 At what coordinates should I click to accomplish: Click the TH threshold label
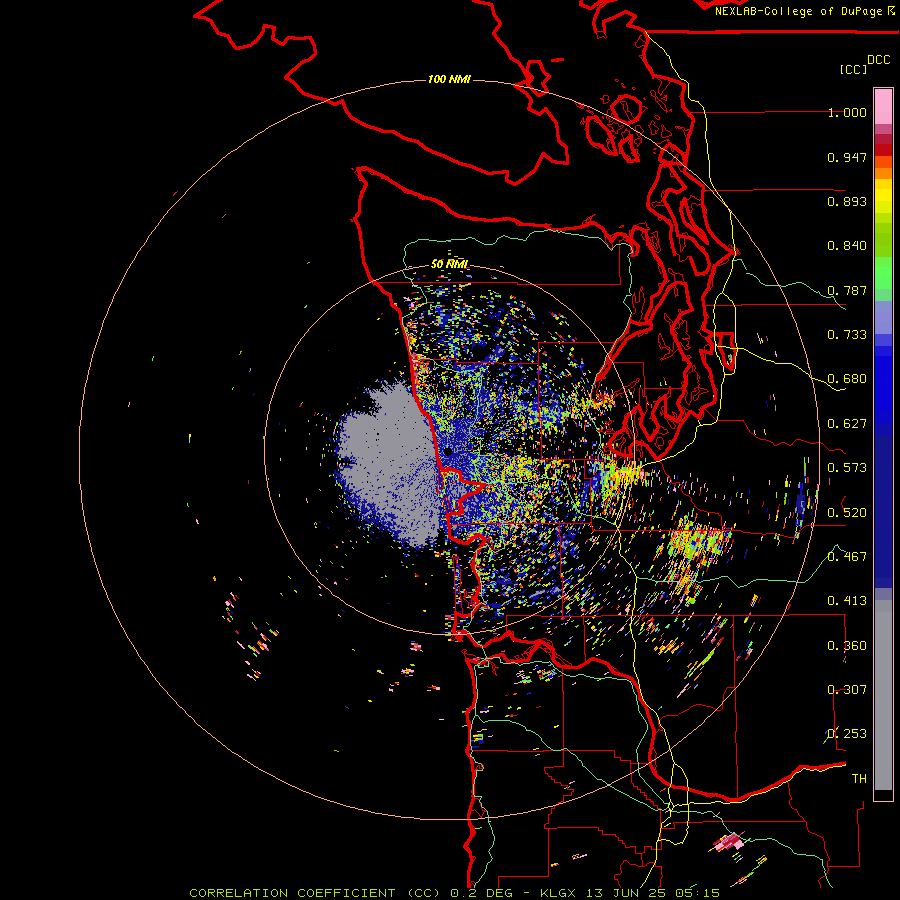[859, 779]
